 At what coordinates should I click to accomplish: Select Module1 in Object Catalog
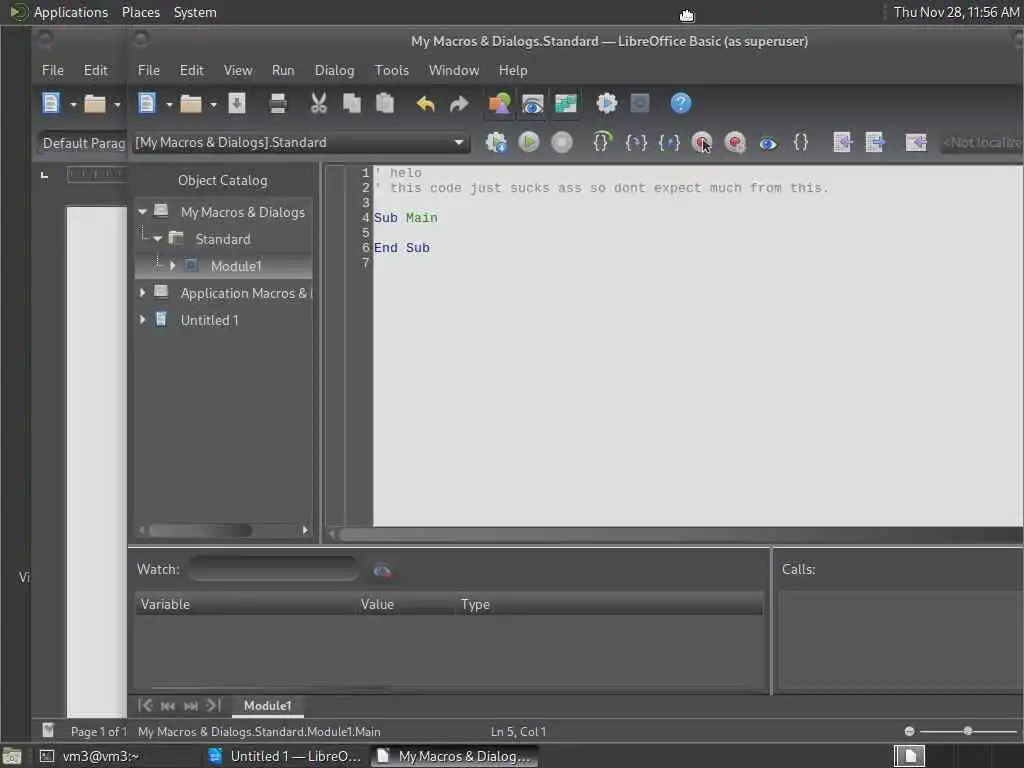(x=236, y=266)
